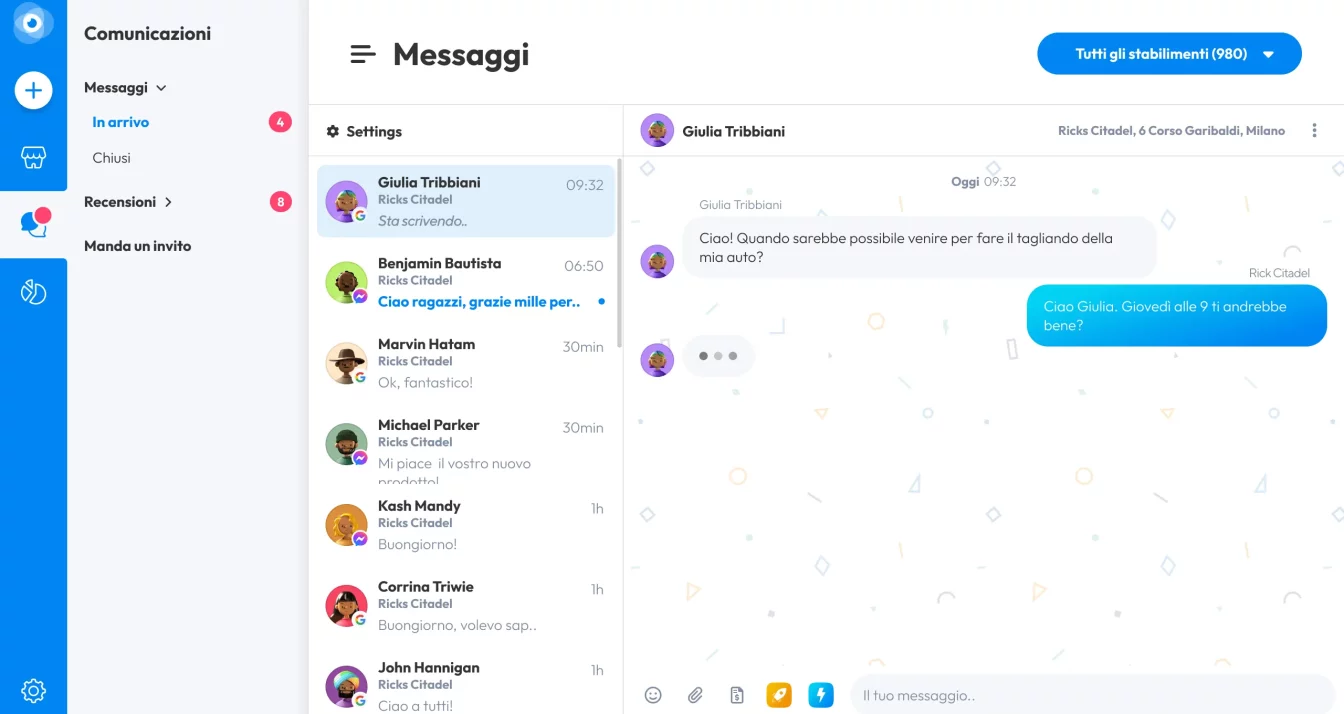Select the In arrivo inbox item
Screen dimensions: 1344x714
[x=120, y=122]
